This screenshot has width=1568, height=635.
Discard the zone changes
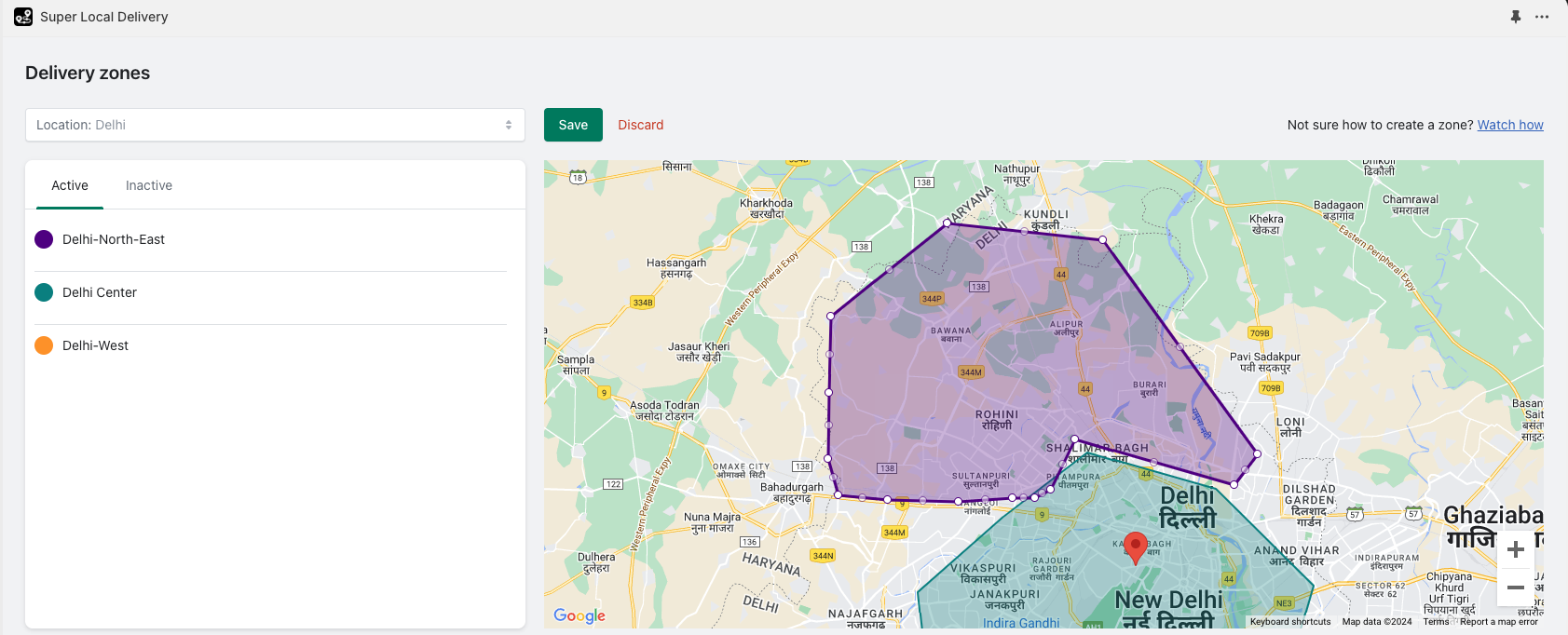[641, 125]
